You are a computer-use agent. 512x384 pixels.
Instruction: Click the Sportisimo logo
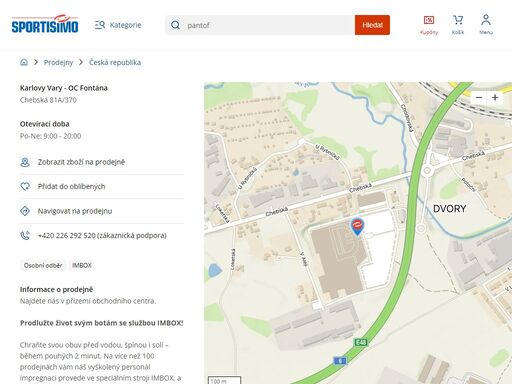[45, 24]
